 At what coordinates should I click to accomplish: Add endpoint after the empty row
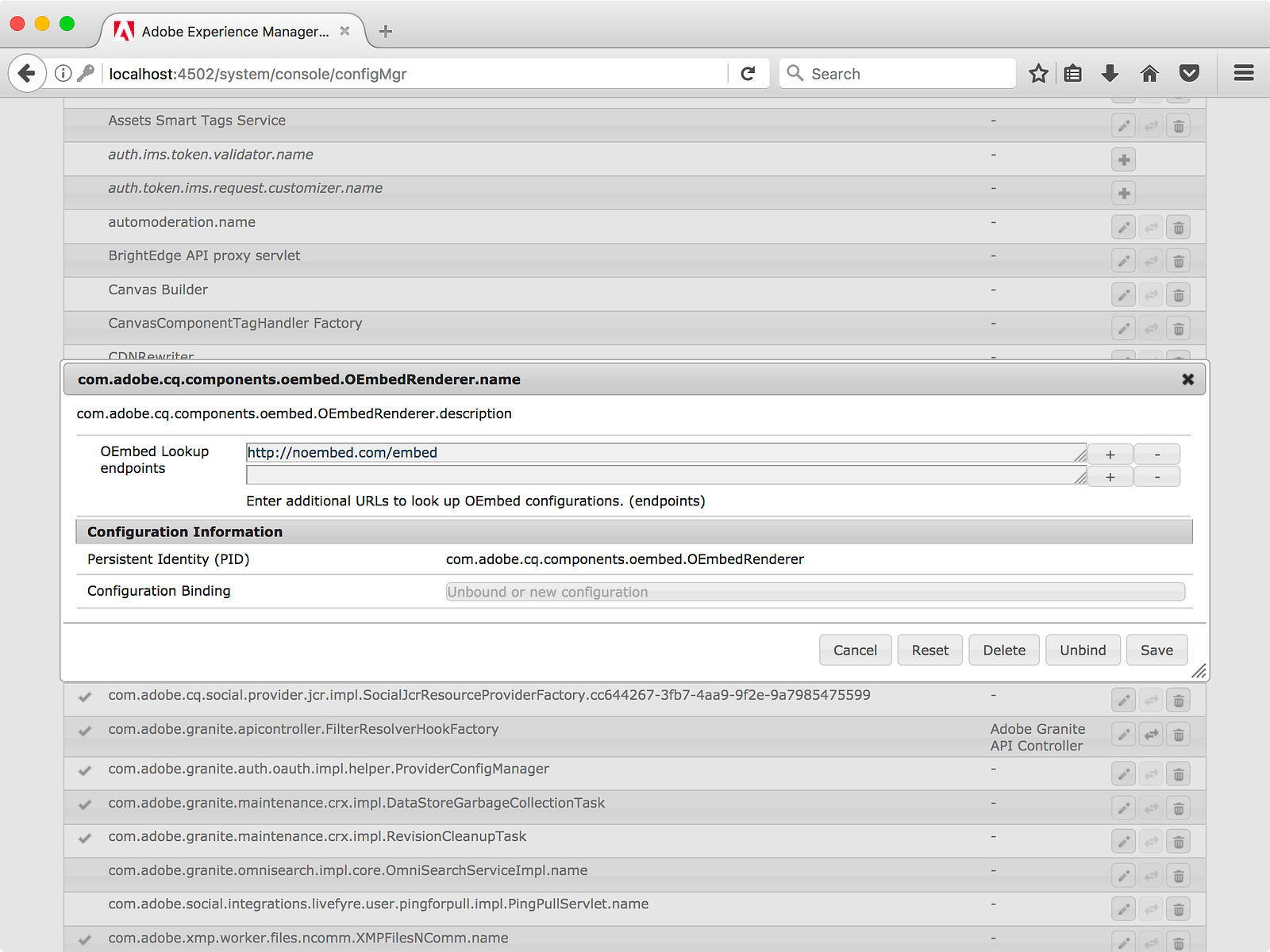point(1110,477)
